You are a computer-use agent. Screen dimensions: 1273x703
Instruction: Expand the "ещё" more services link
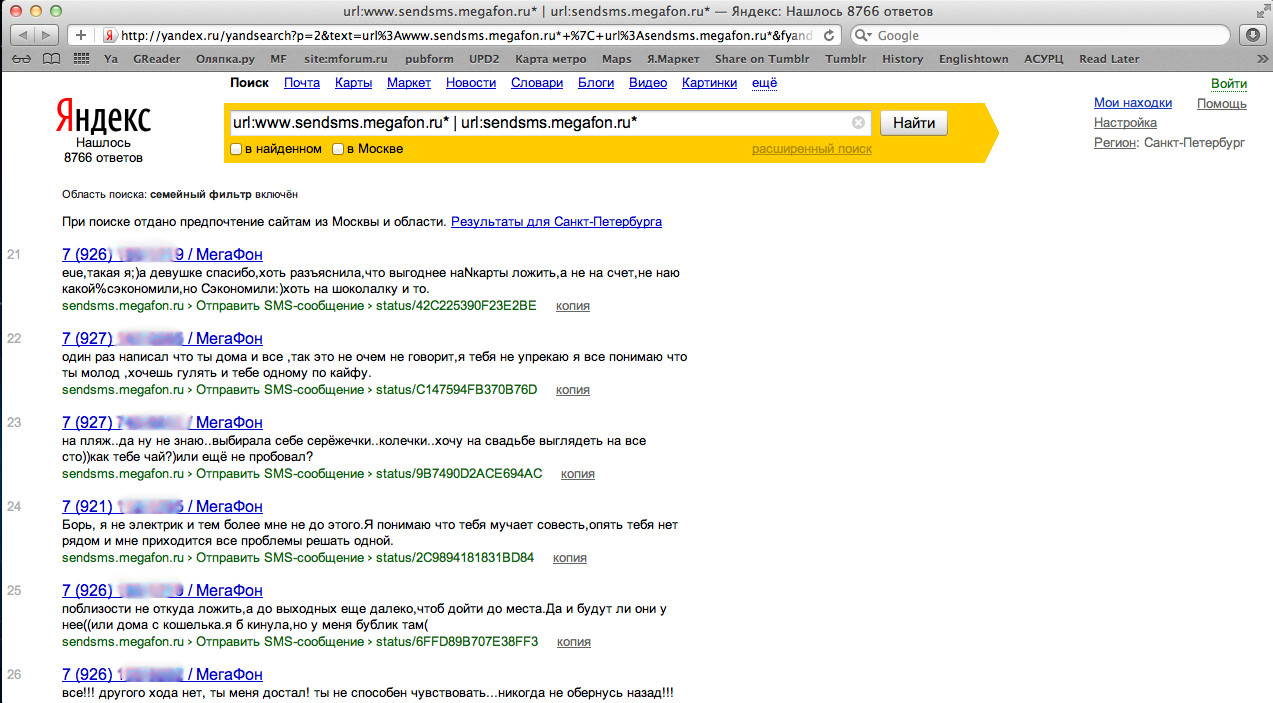(765, 83)
